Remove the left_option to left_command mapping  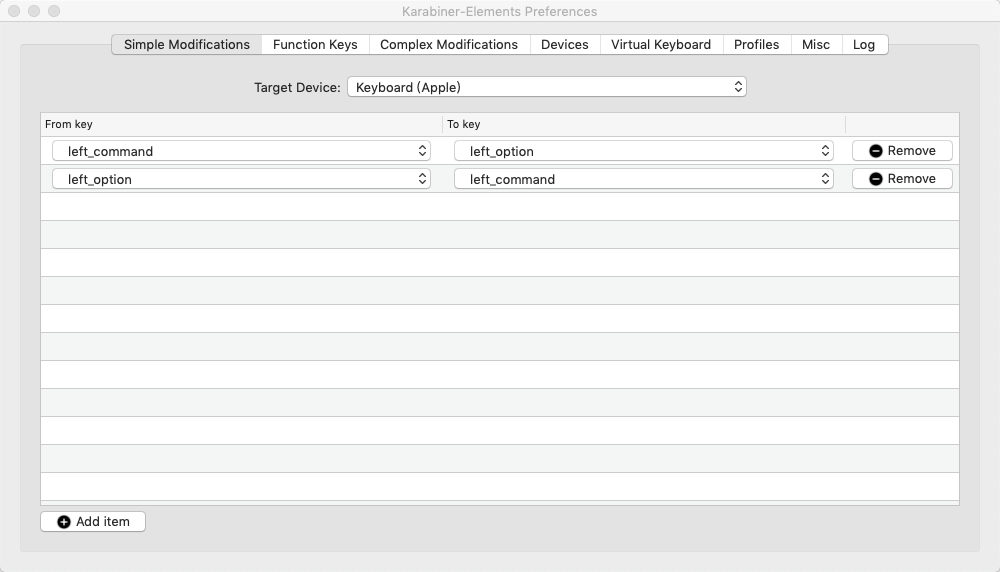902,179
